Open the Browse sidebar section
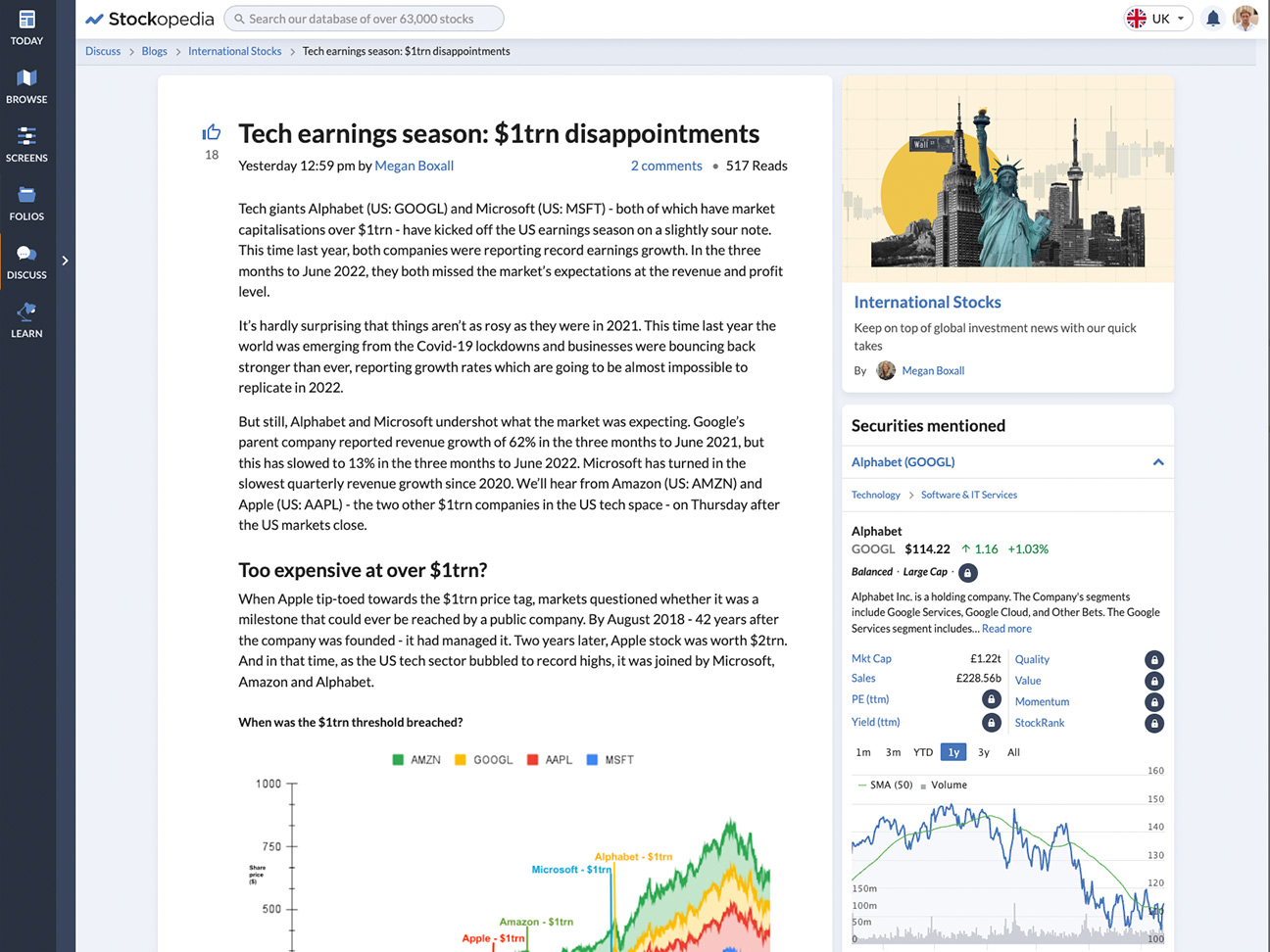The width and height of the screenshot is (1270, 952). (x=26, y=87)
